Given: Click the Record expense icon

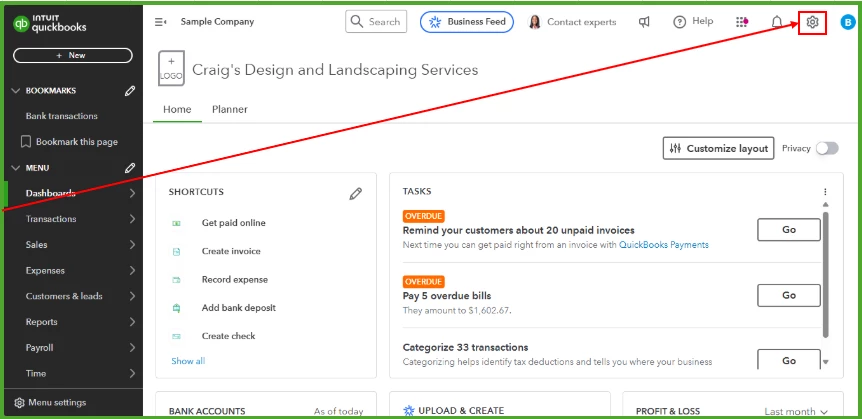Looking at the screenshot, I should click(x=176, y=280).
